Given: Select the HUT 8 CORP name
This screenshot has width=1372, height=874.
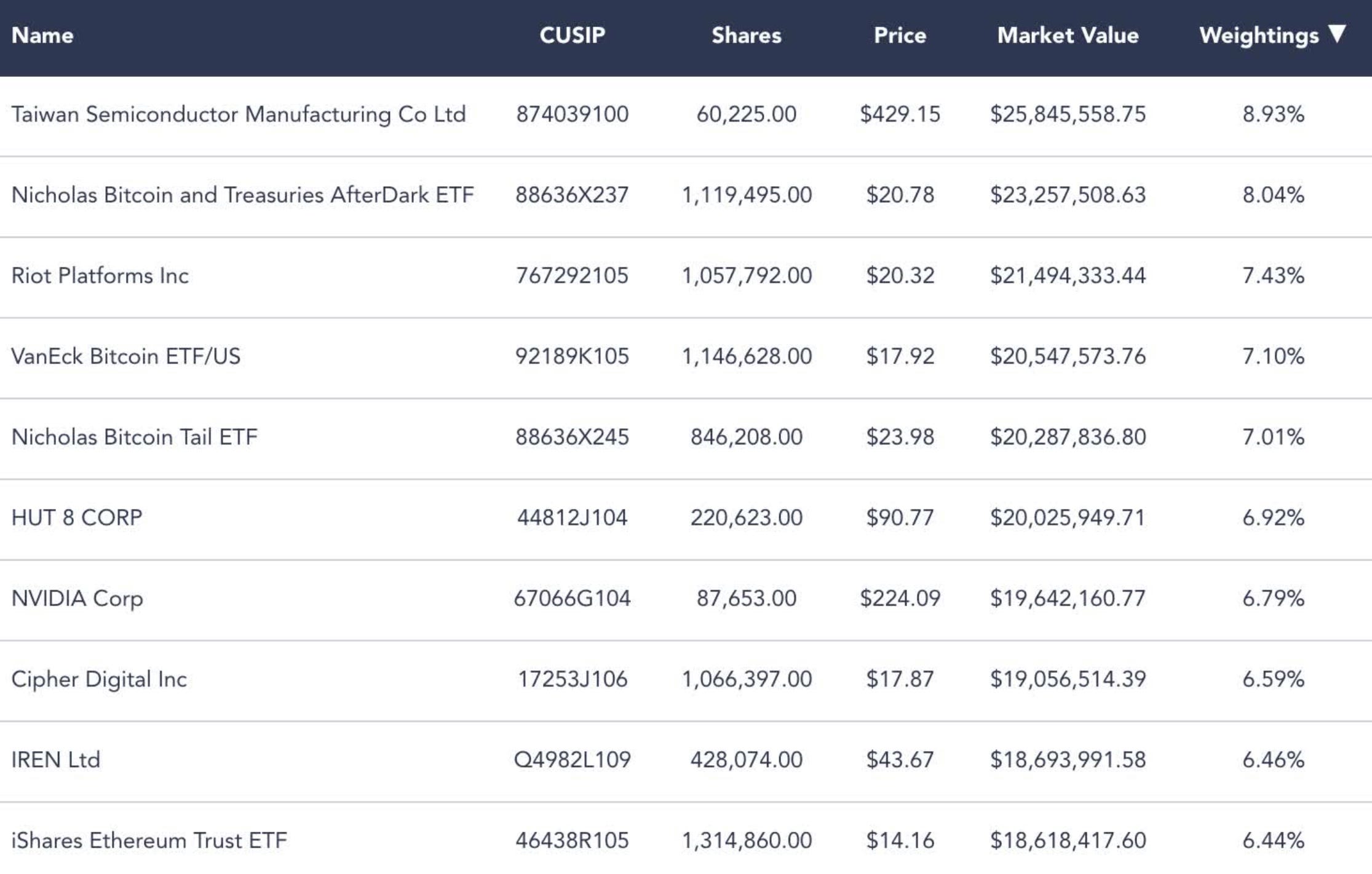Looking at the screenshot, I should 77,518.
